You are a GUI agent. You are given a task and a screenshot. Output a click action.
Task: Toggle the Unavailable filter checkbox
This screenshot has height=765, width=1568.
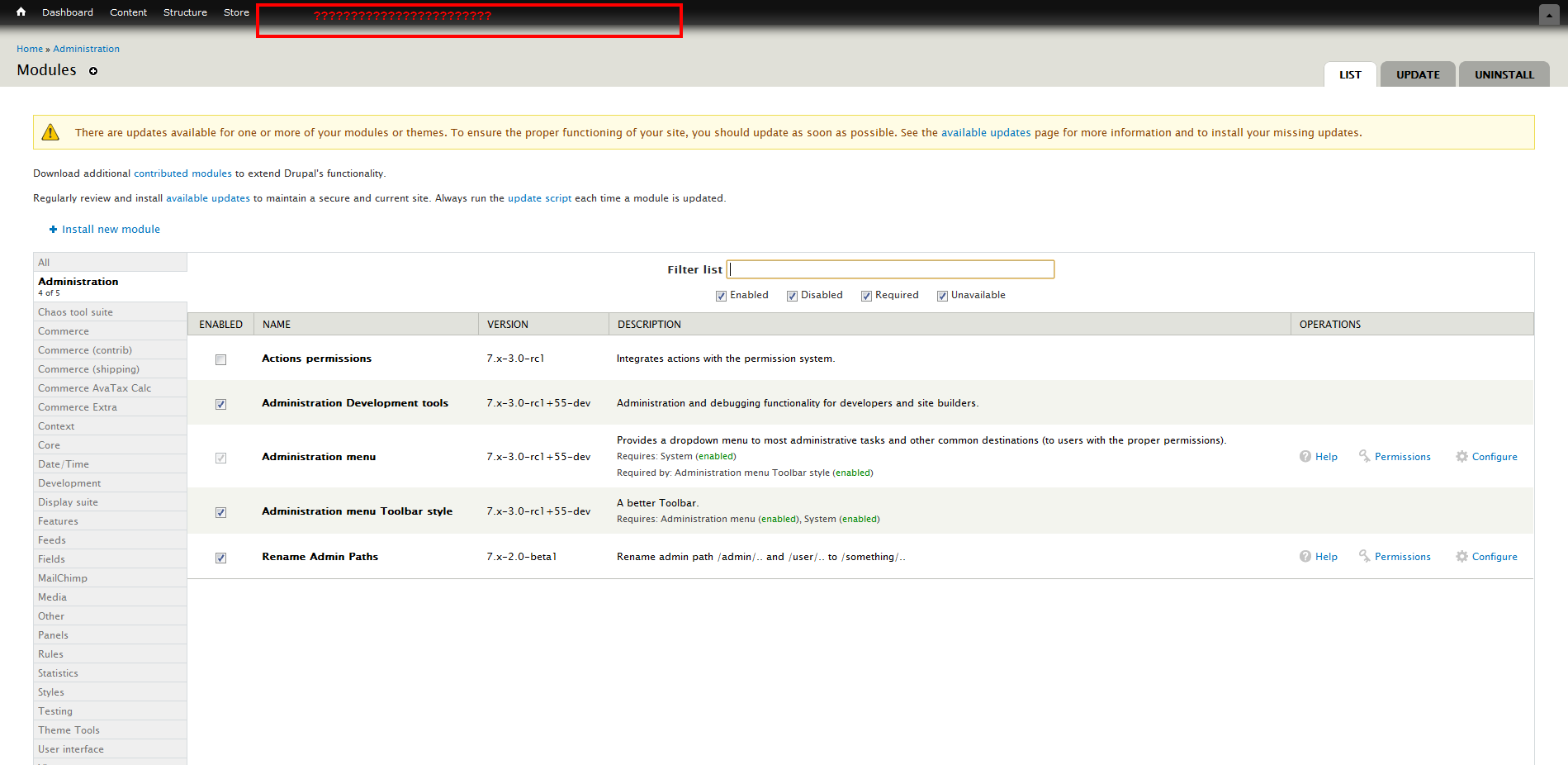(942, 296)
